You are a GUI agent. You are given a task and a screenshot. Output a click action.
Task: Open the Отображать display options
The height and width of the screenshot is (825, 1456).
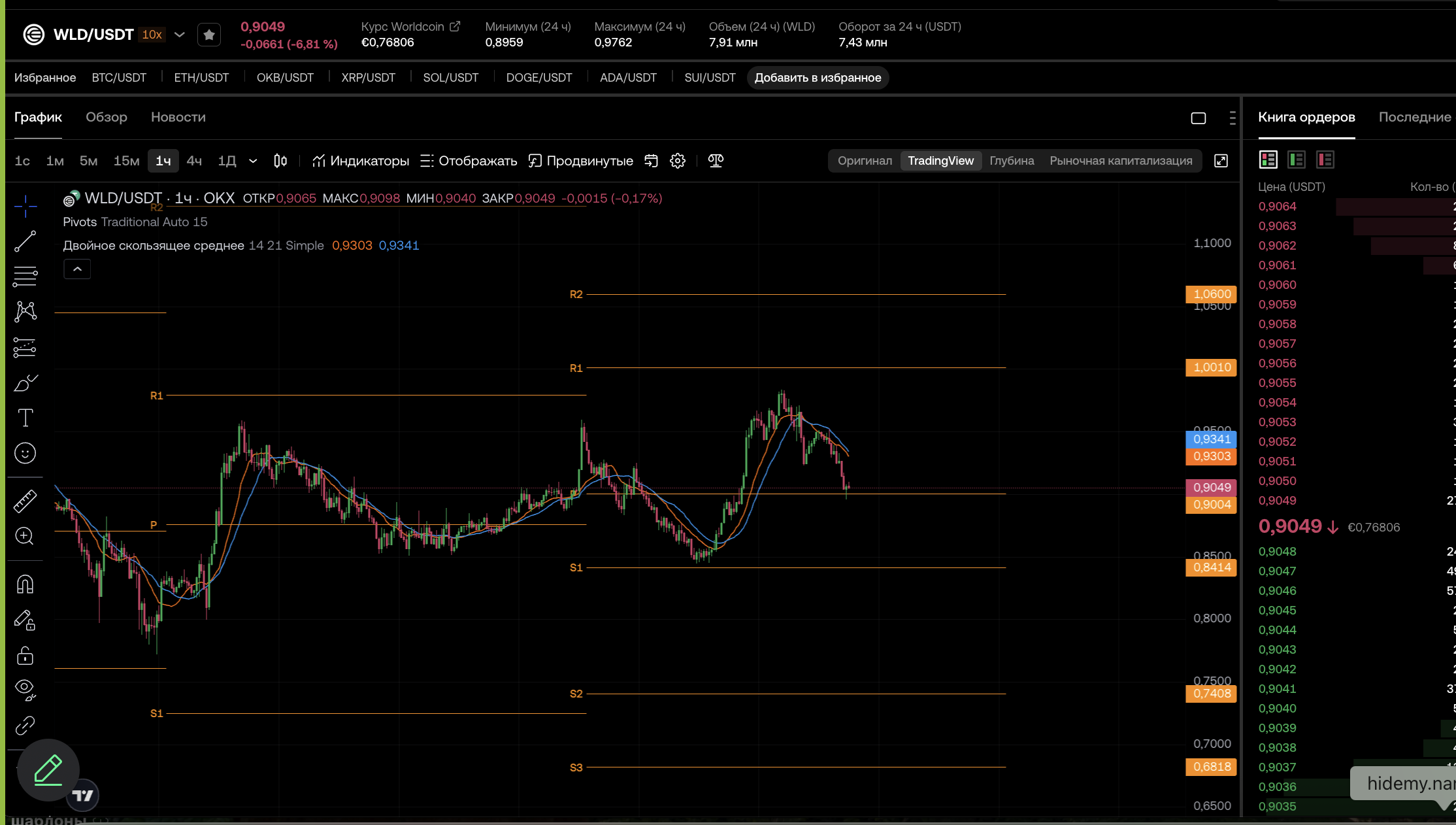(x=469, y=161)
